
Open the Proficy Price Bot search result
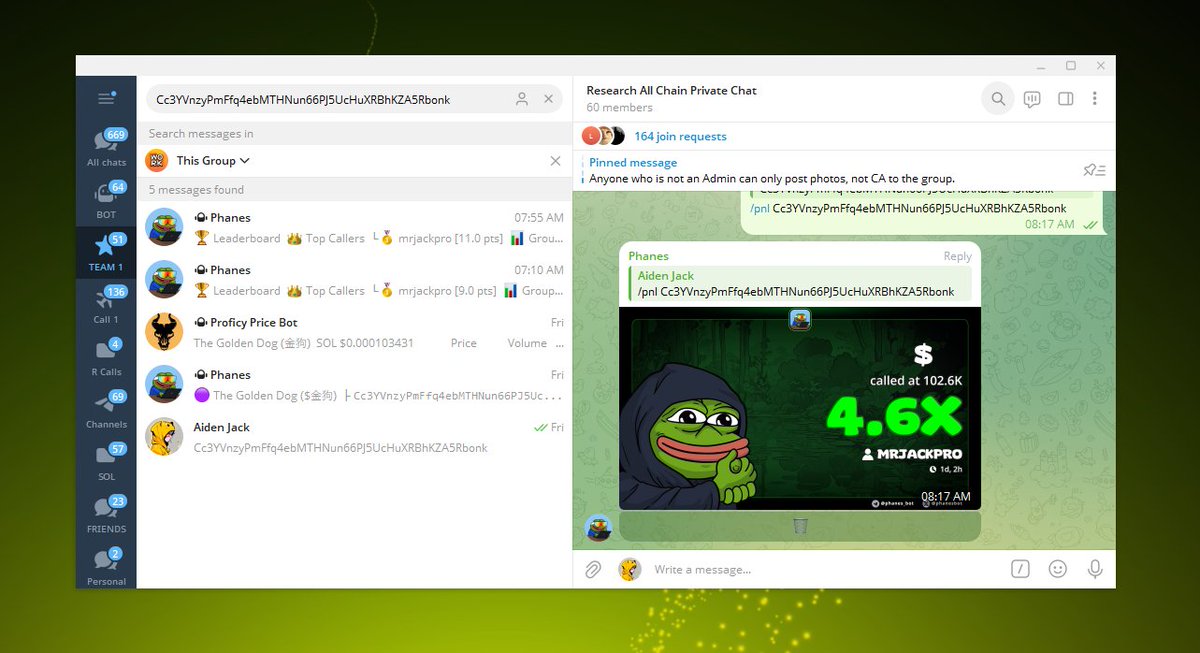pyautogui.click(x=354, y=332)
